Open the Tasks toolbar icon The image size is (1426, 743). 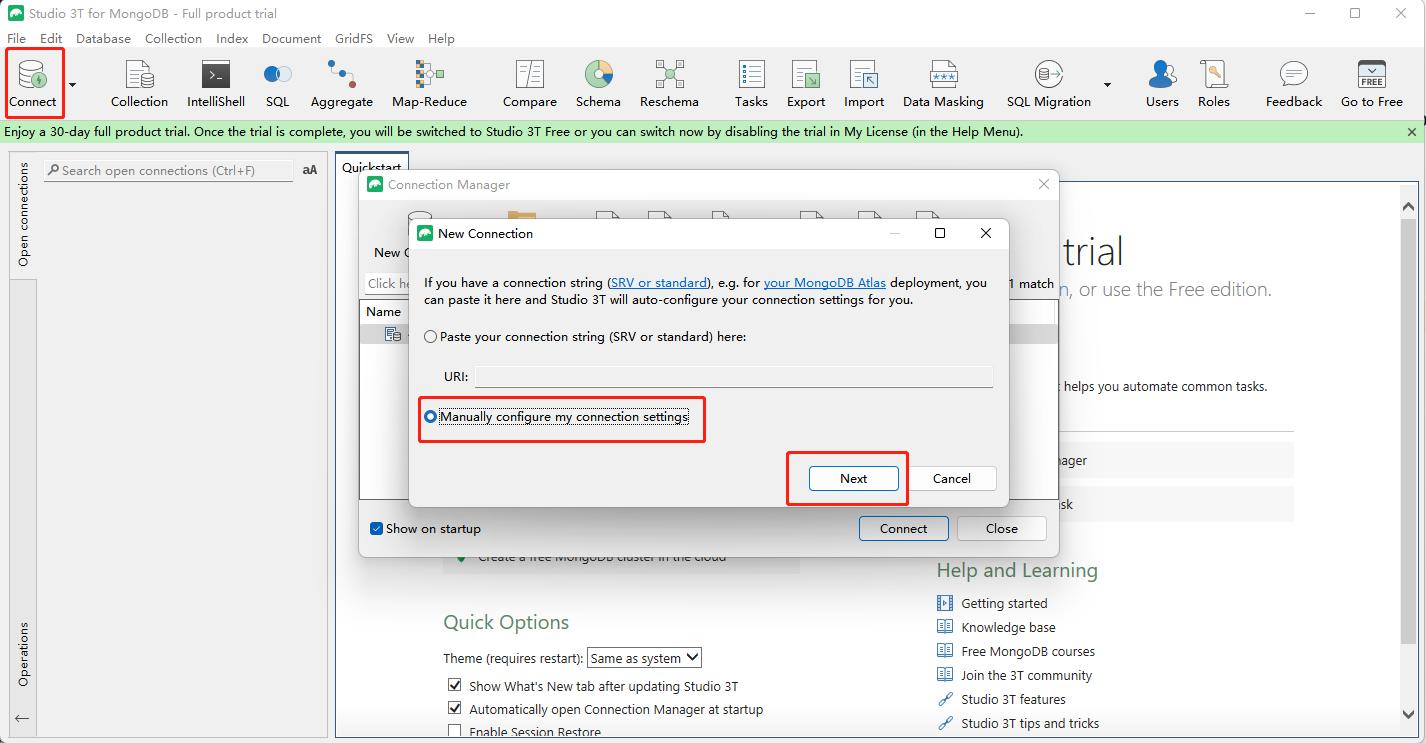tap(751, 83)
